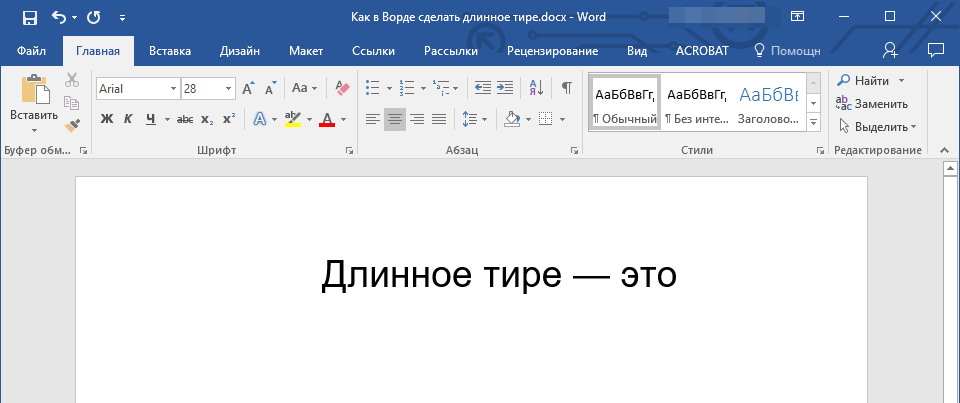Screen dimensions: 960x403
Task: Toggle bold formatting with Ж button
Action: point(107,119)
